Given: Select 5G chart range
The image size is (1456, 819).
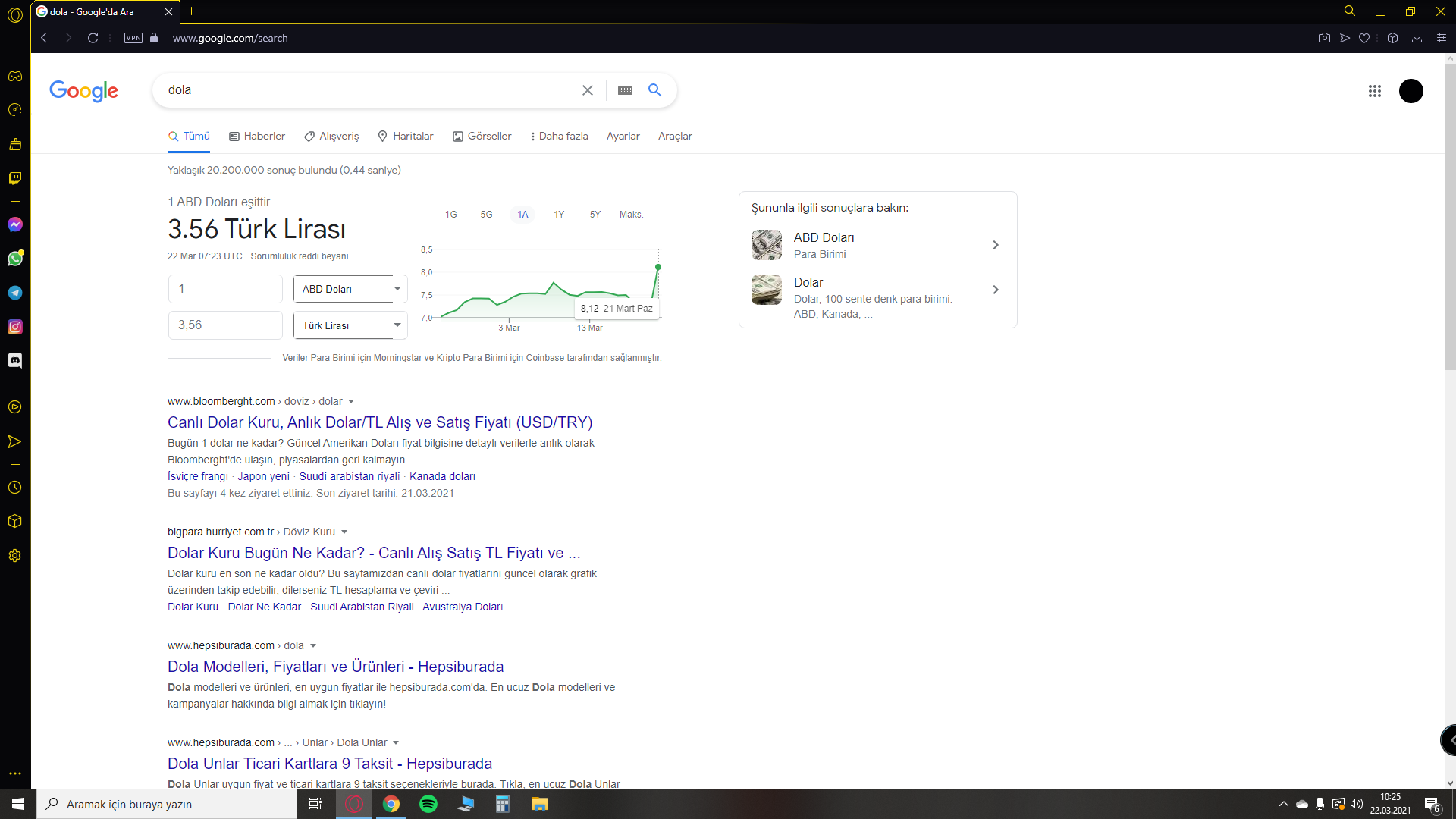Looking at the screenshot, I should (x=487, y=215).
